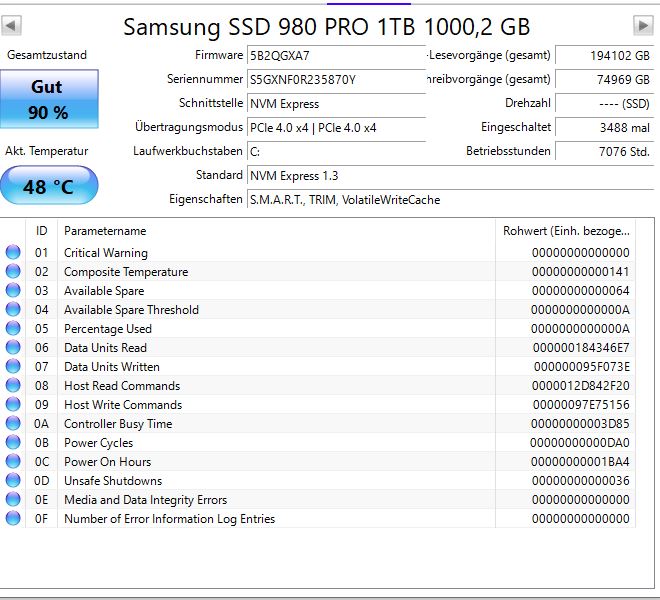Screen dimensions: 660x600
Task: Go to the next disk with right arrow
Action: pos(643,26)
